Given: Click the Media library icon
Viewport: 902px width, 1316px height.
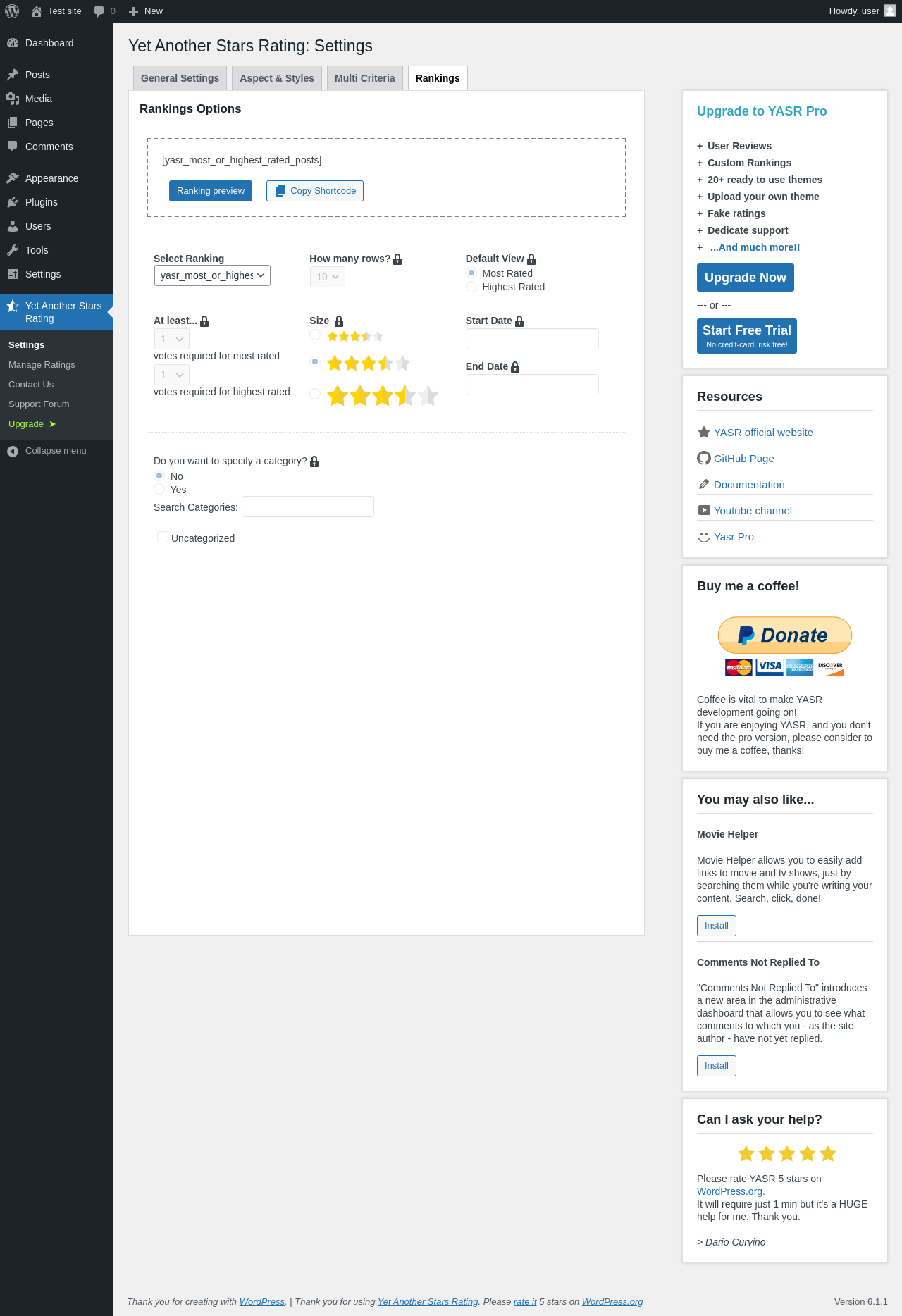Looking at the screenshot, I should (x=13, y=99).
